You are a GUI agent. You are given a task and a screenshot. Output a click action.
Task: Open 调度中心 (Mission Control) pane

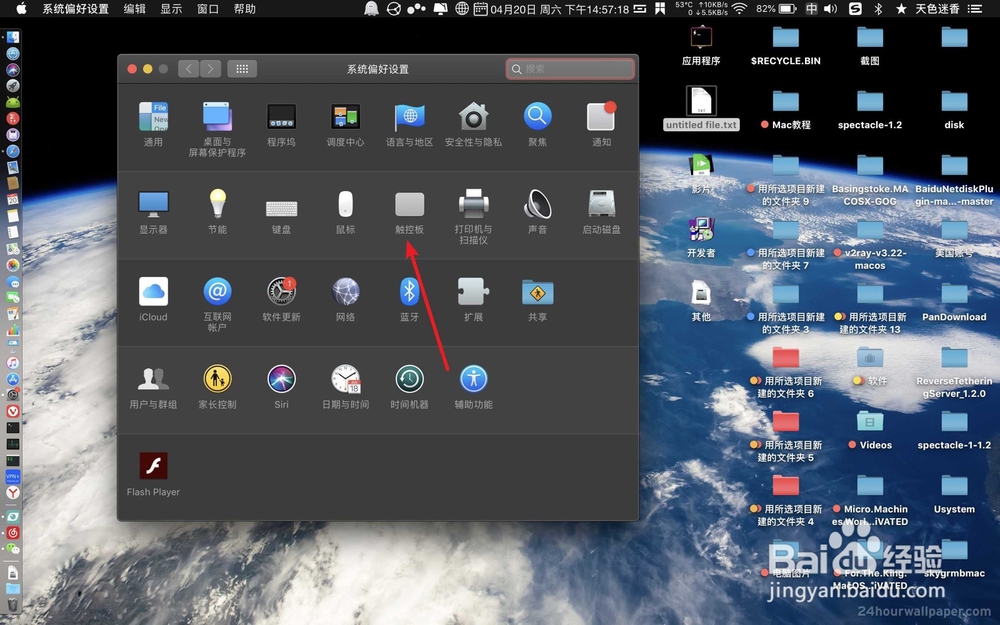coord(345,124)
